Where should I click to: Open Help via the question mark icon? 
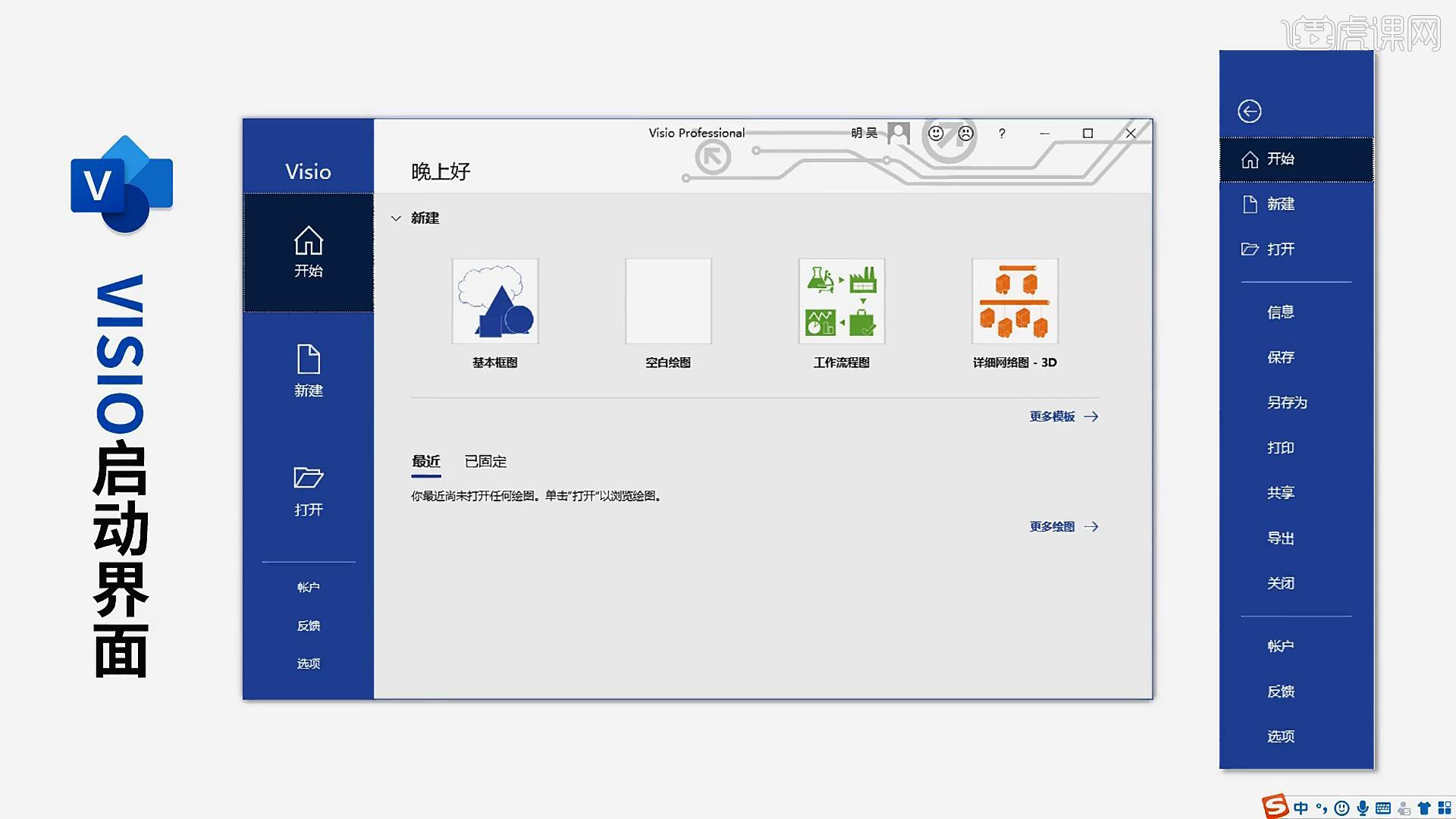pos(1002,133)
